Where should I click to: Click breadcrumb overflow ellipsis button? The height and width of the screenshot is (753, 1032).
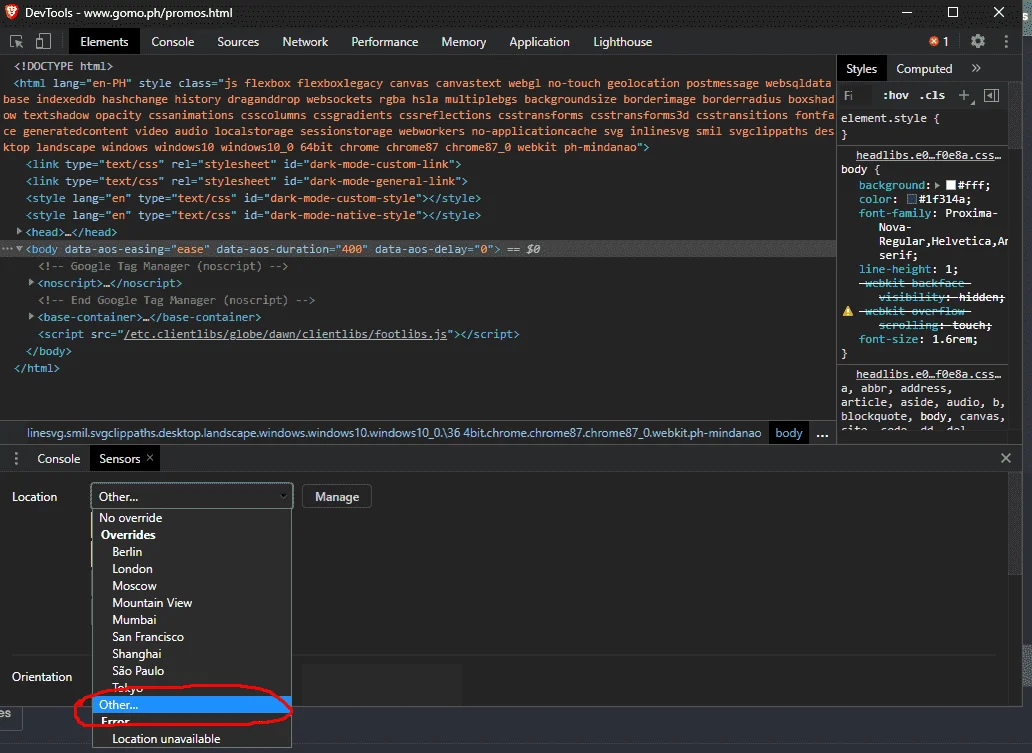tap(822, 434)
